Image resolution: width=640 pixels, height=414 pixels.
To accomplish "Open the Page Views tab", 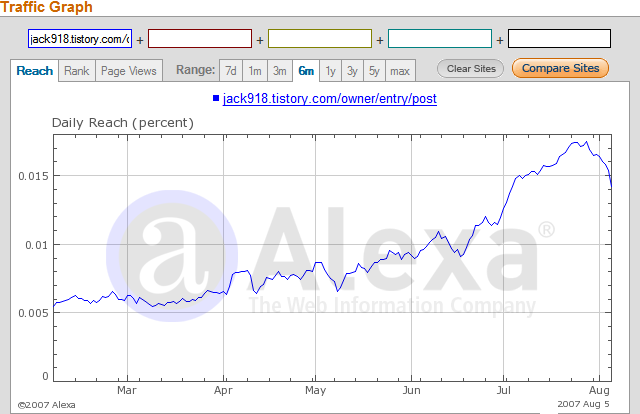I will tap(129, 71).
